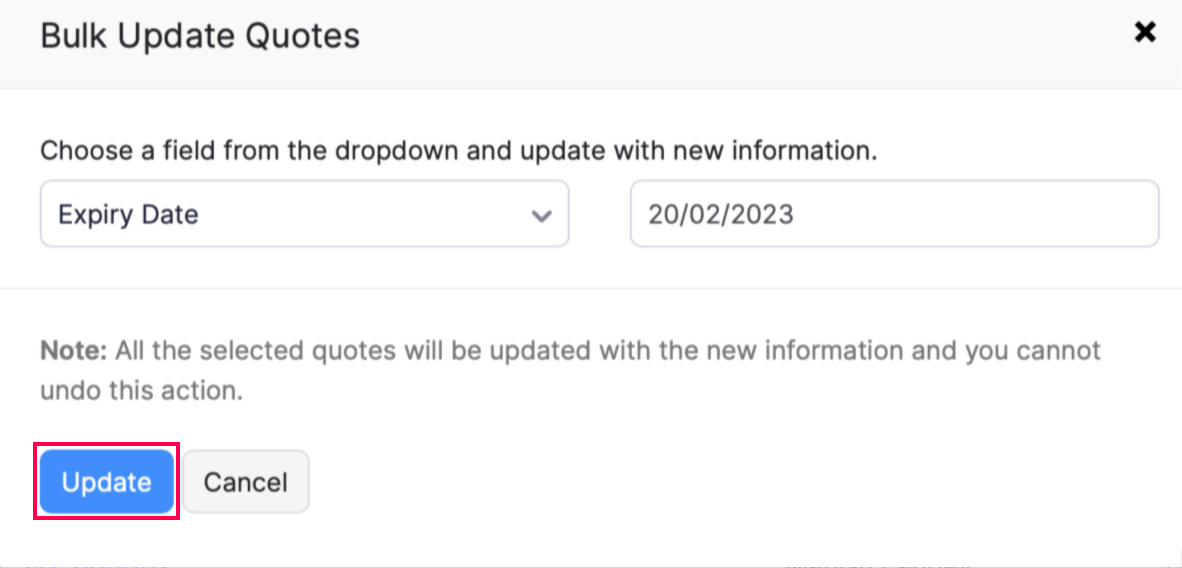
Task: Dismiss the dialog using Cancel
Action: [x=245, y=482]
